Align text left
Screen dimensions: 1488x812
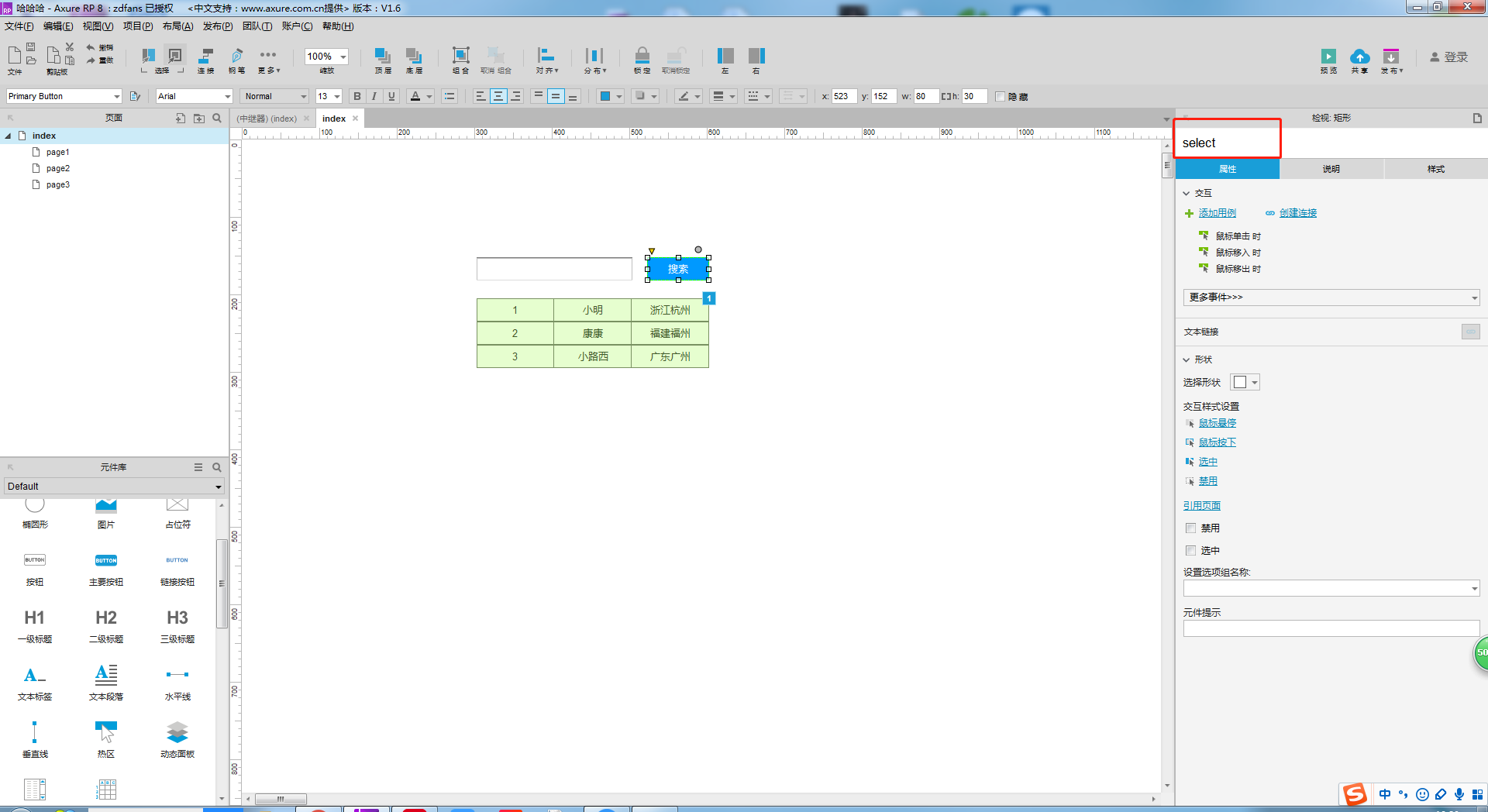point(480,96)
